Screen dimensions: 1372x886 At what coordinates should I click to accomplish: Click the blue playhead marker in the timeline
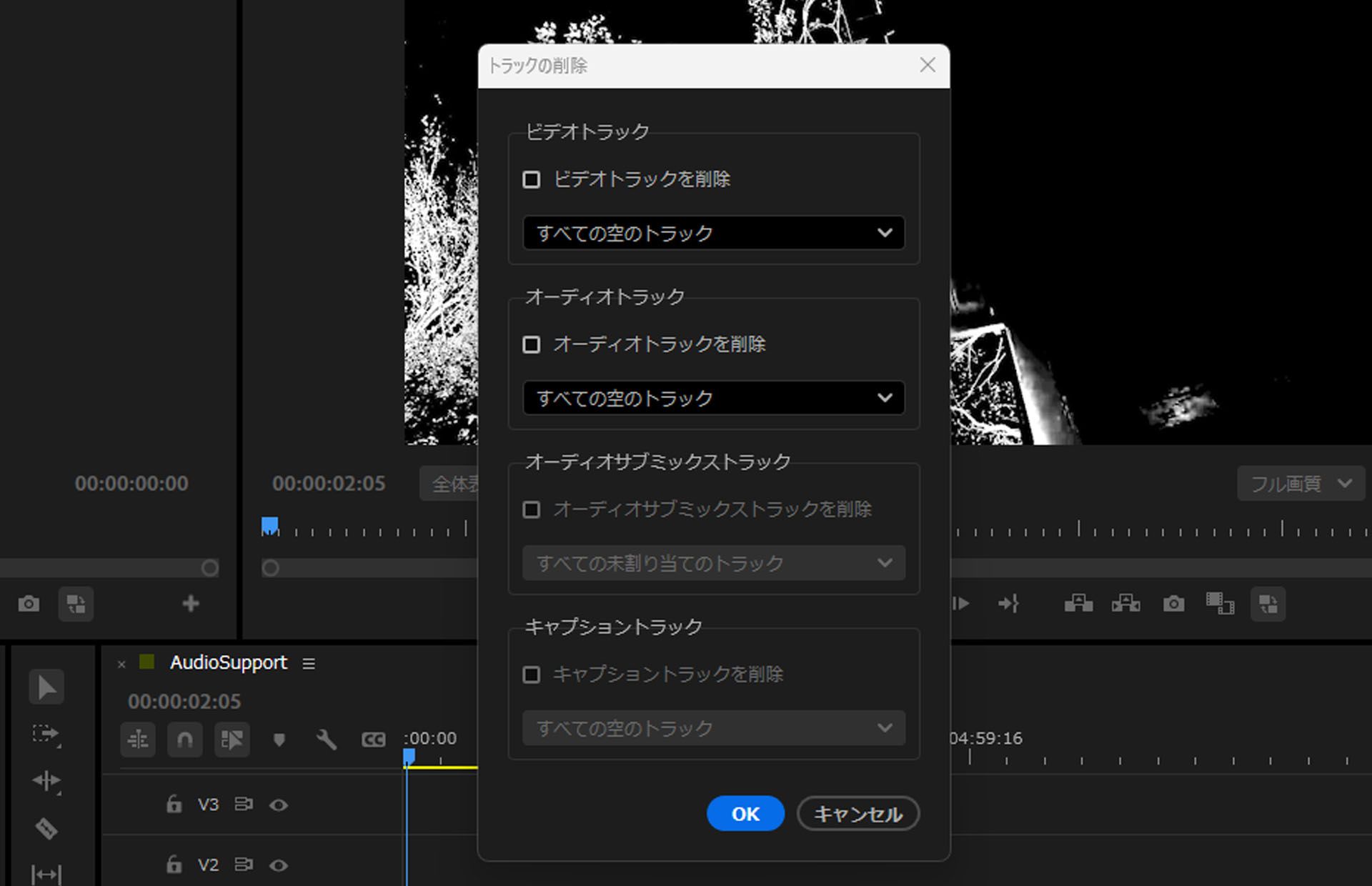408,755
